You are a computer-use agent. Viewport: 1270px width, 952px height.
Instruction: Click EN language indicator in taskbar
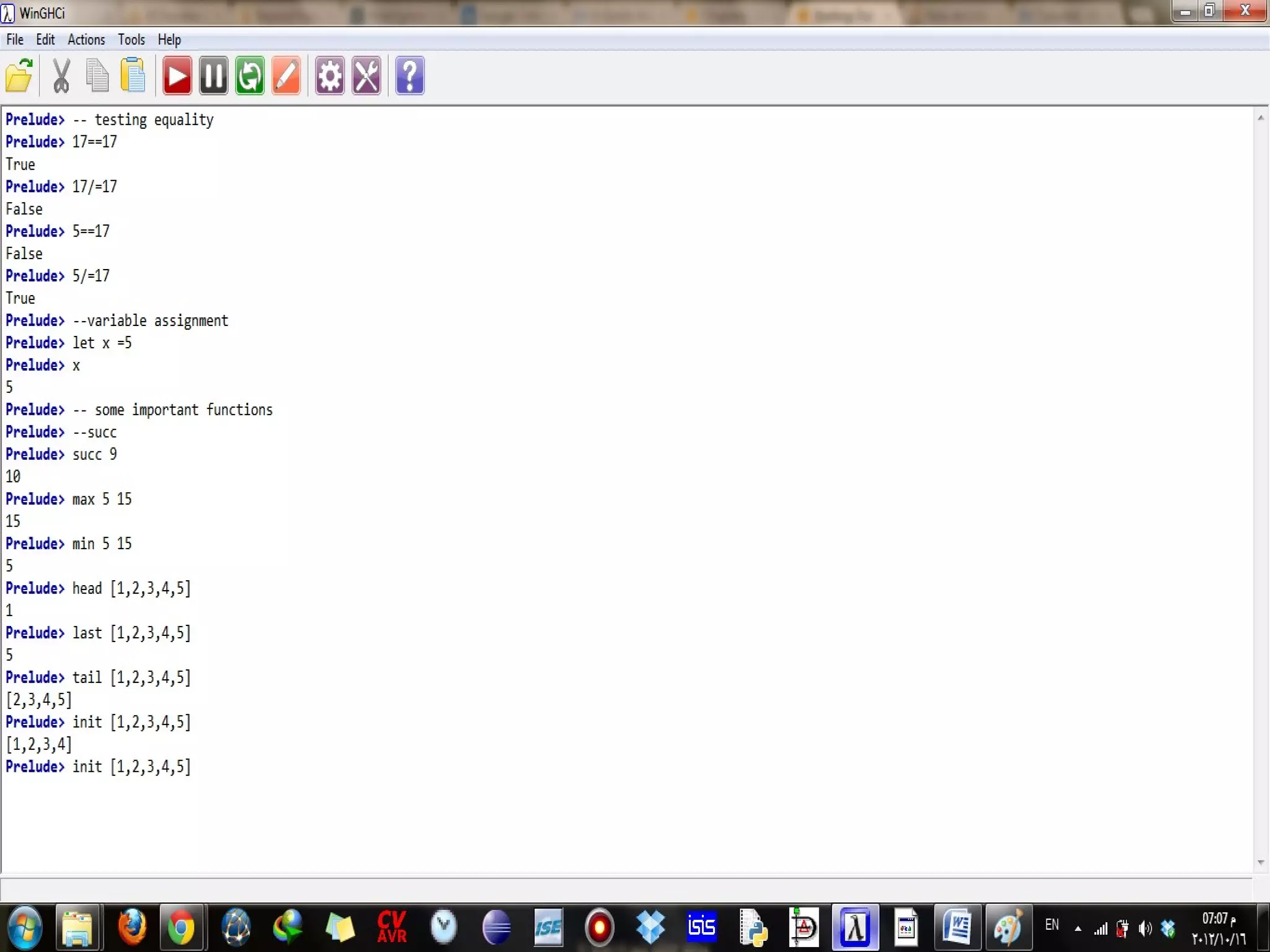coord(1052,925)
